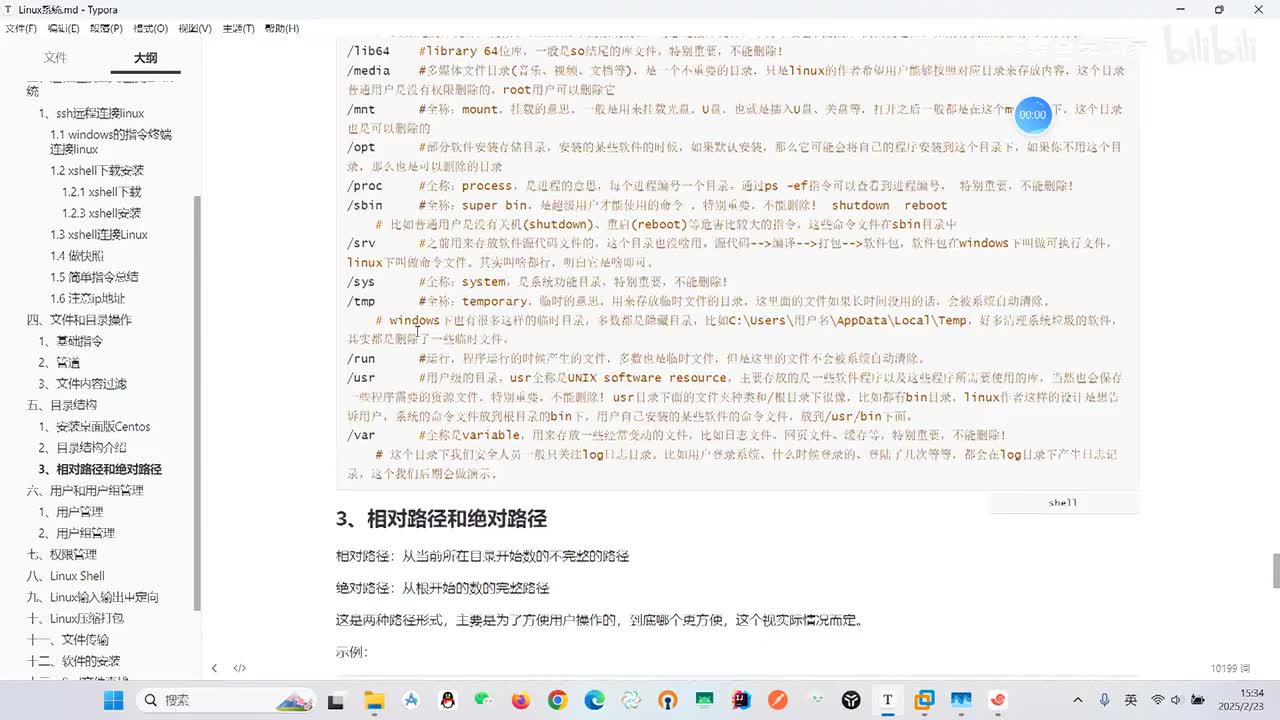The image size is (1280, 720).
Task: Open the blue letter A app in taskbar
Action: click(x=411, y=700)
